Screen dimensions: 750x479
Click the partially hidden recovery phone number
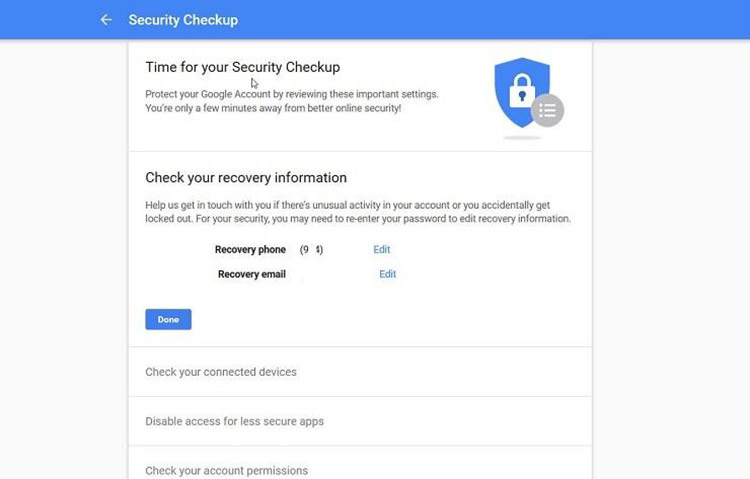(x=312, y=250)
